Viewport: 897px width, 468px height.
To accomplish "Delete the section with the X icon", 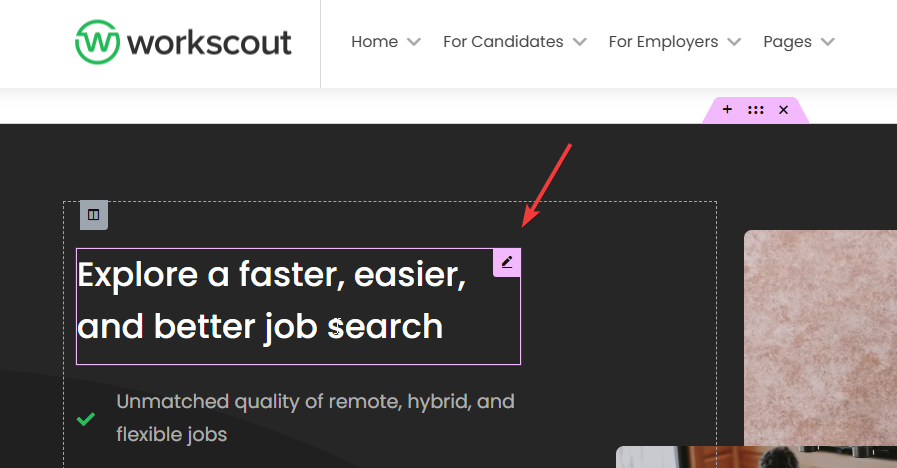I will click(784, 110).
